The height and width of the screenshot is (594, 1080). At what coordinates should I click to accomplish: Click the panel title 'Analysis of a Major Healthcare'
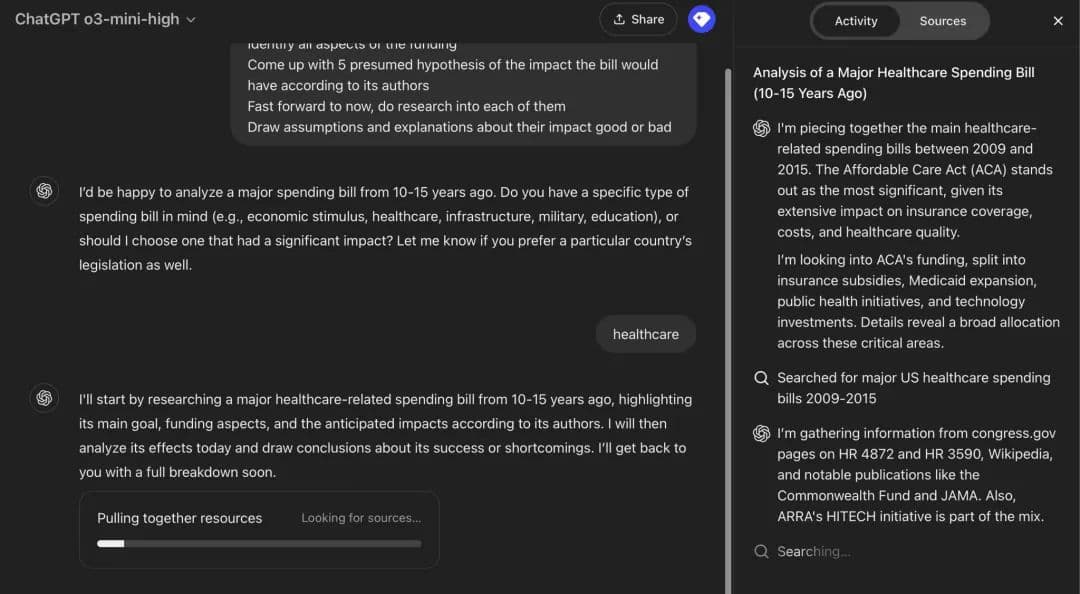(x=893, y=83)
